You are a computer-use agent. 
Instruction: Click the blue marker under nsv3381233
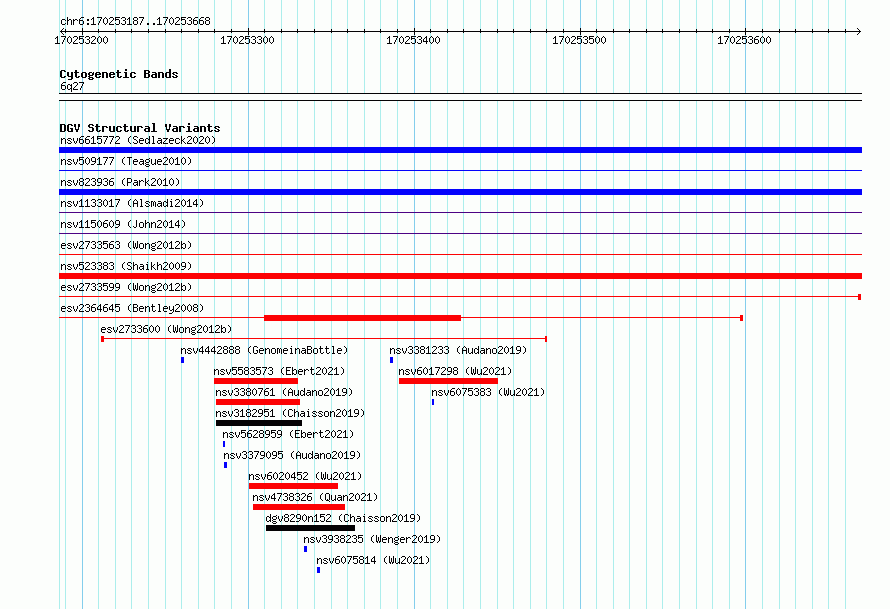391,360
